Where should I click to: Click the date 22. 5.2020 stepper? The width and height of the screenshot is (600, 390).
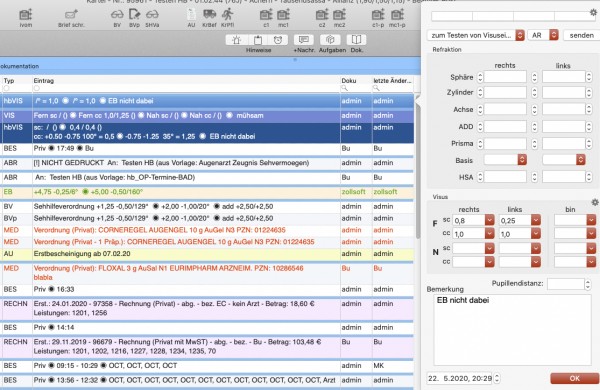[497, 379]
